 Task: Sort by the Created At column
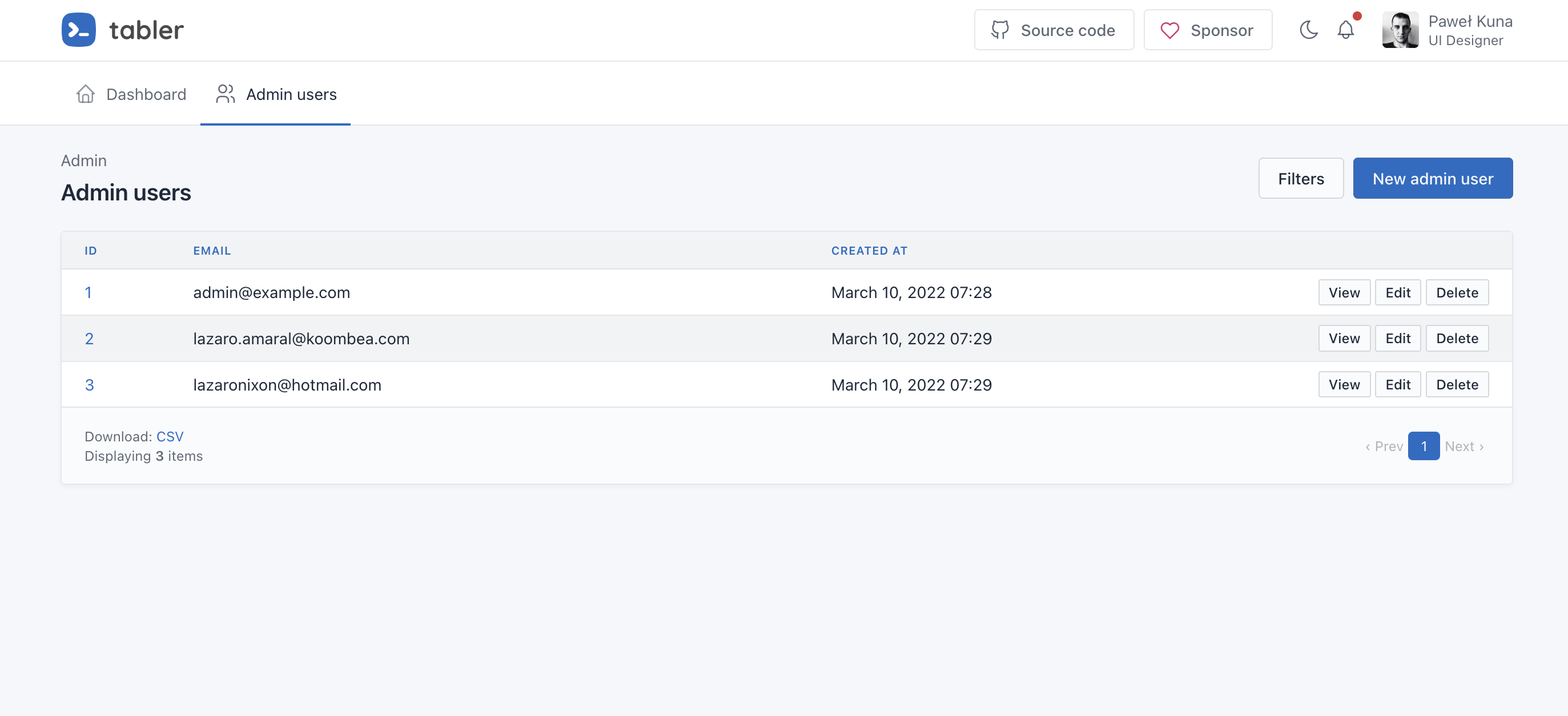(869, 251)
